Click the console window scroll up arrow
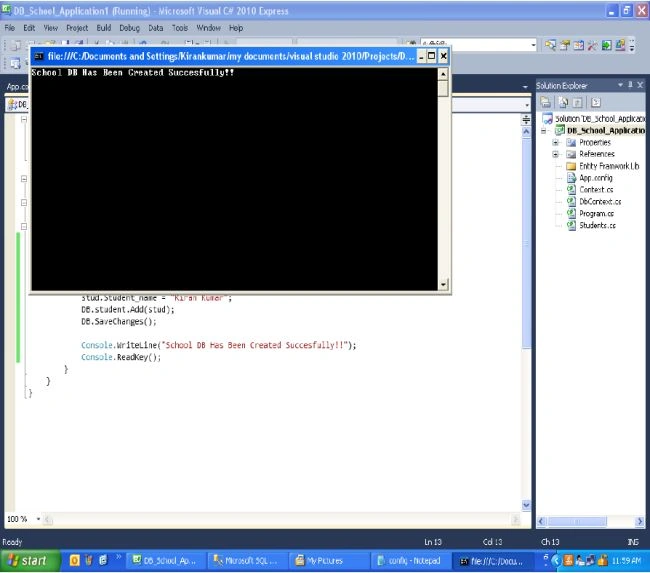 click(443, 74)
